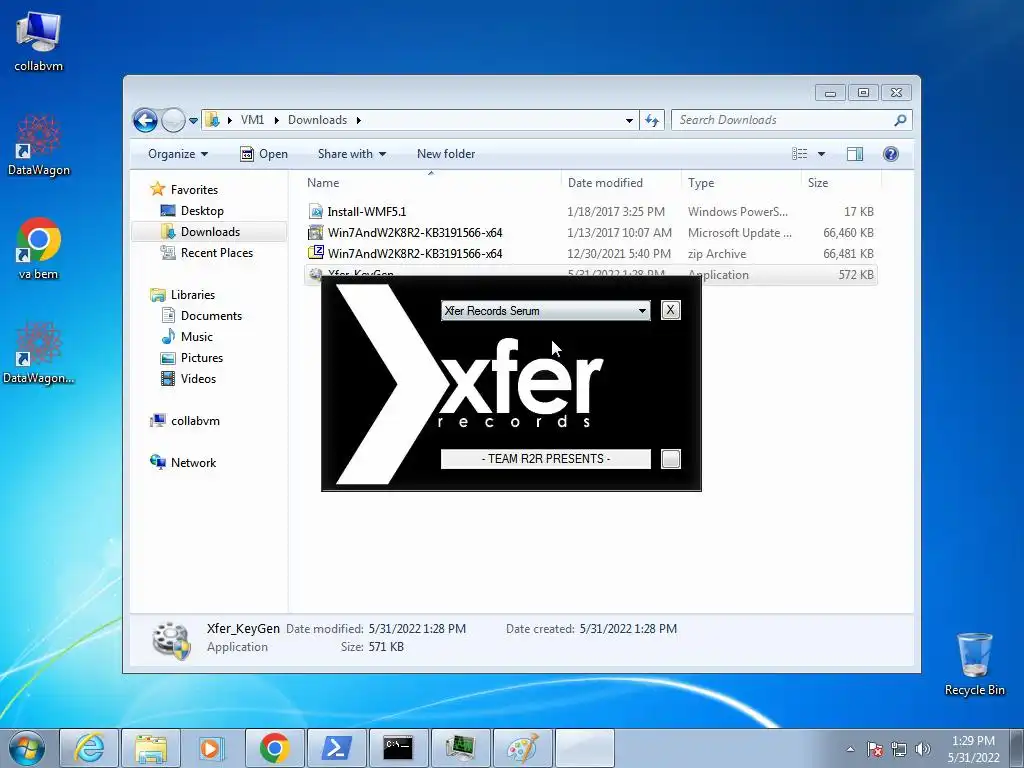Open the view options dropdown arrow
Screen dimensions: 1024x768
(x=822, y=154)
